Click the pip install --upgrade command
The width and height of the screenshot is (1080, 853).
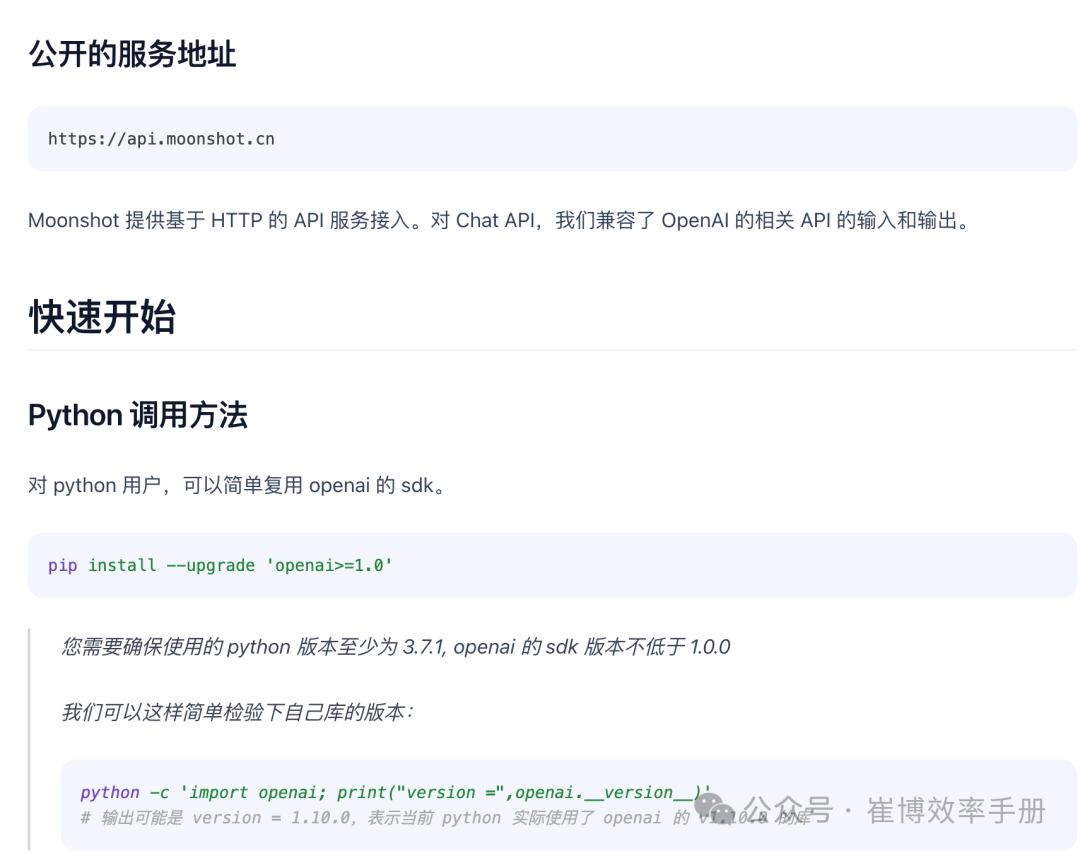point(220,565)
